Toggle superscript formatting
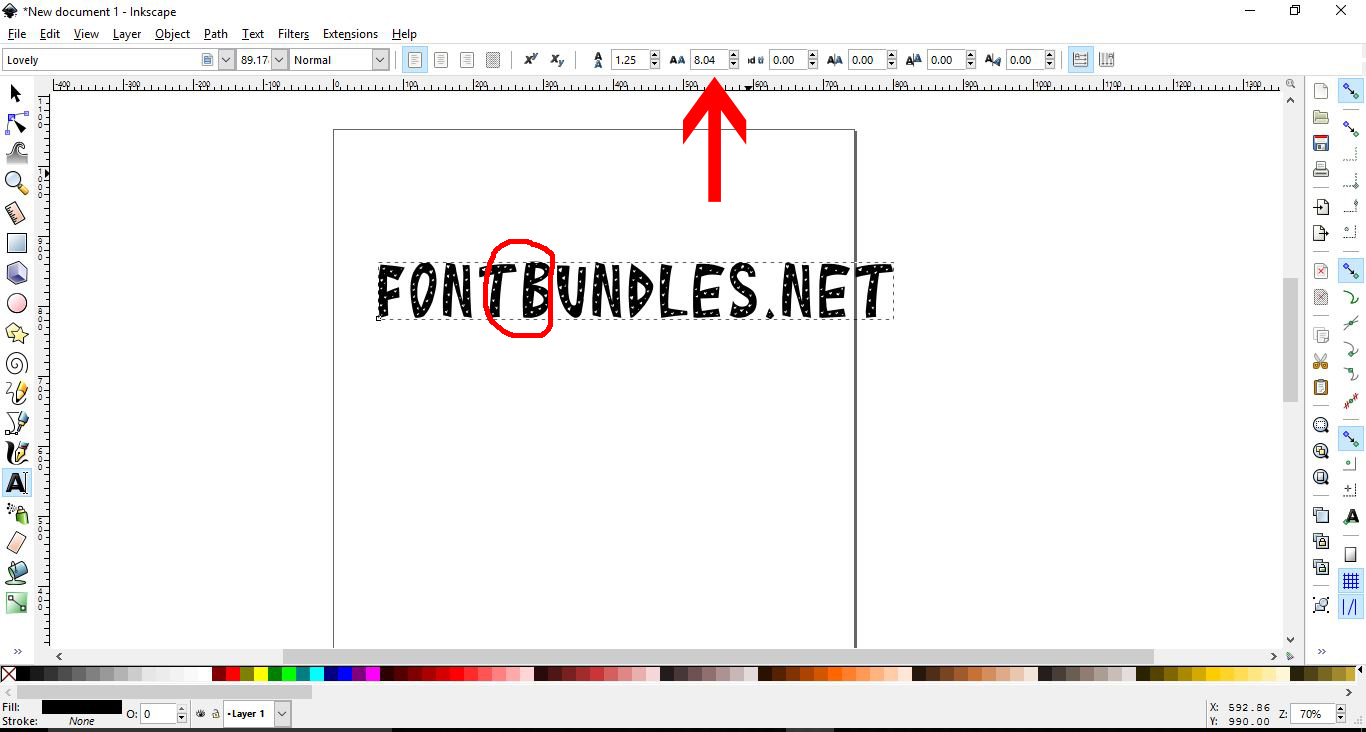Image resolution: width=1366 pixels, height=732 pixels. pyautogui.click(x=531, y=60)
